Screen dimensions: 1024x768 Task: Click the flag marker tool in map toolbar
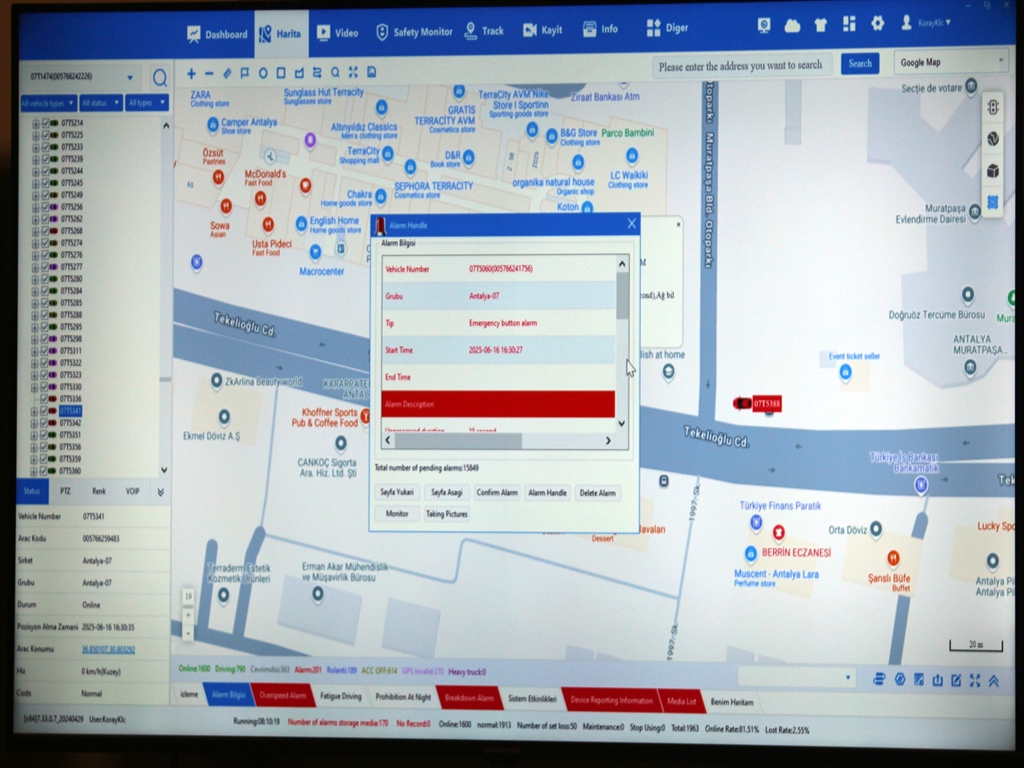(245, 73)
